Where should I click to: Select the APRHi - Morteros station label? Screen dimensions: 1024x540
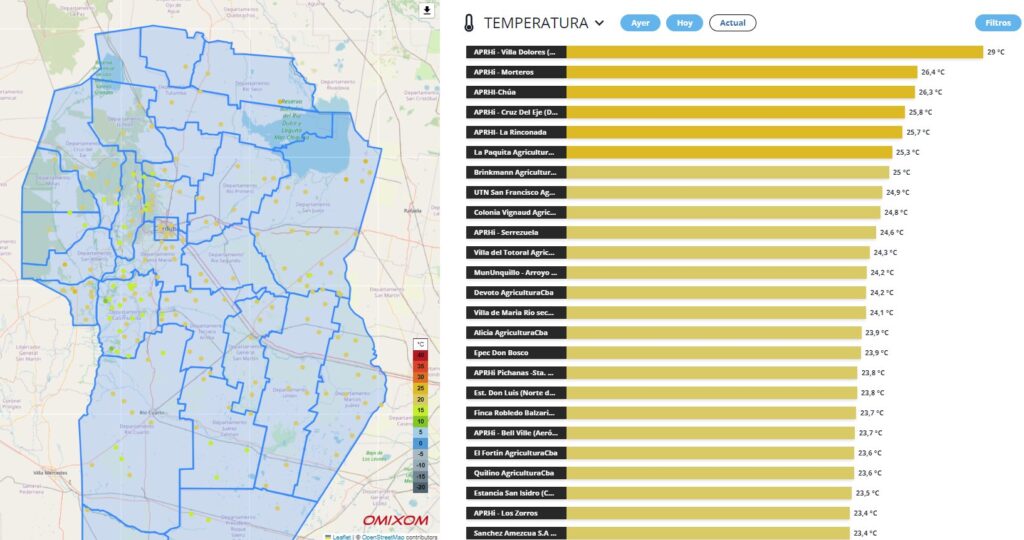point(516,72)
